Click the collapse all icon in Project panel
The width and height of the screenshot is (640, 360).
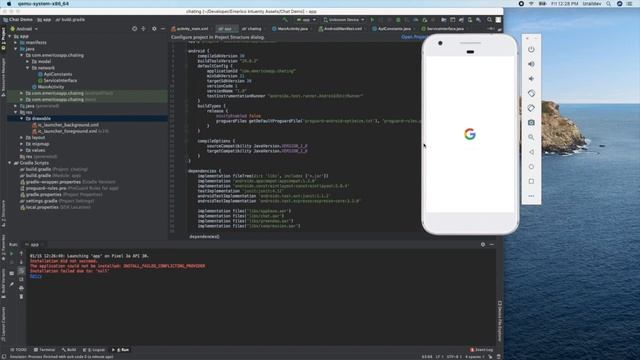point(143,29)
